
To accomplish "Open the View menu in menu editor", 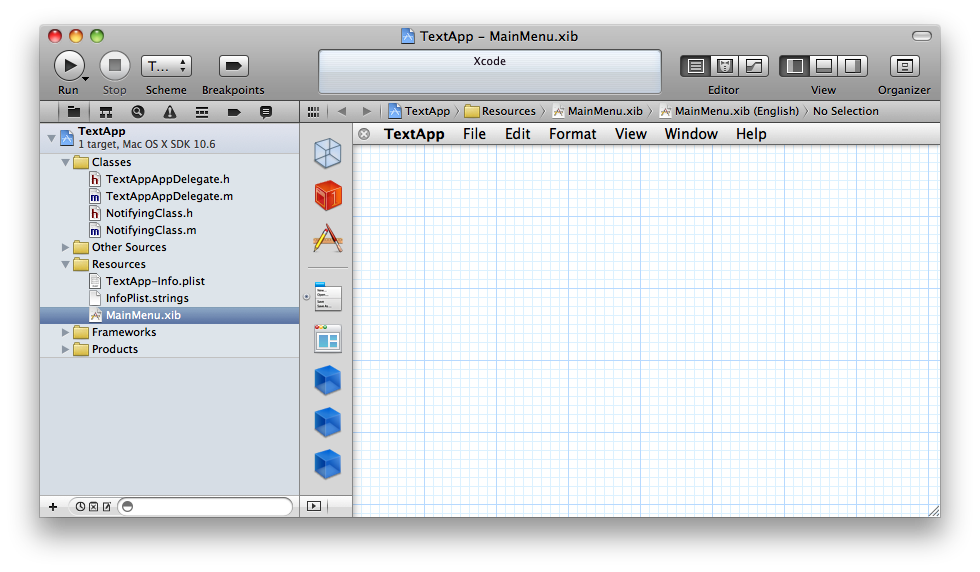I will (x=630, y=134).
